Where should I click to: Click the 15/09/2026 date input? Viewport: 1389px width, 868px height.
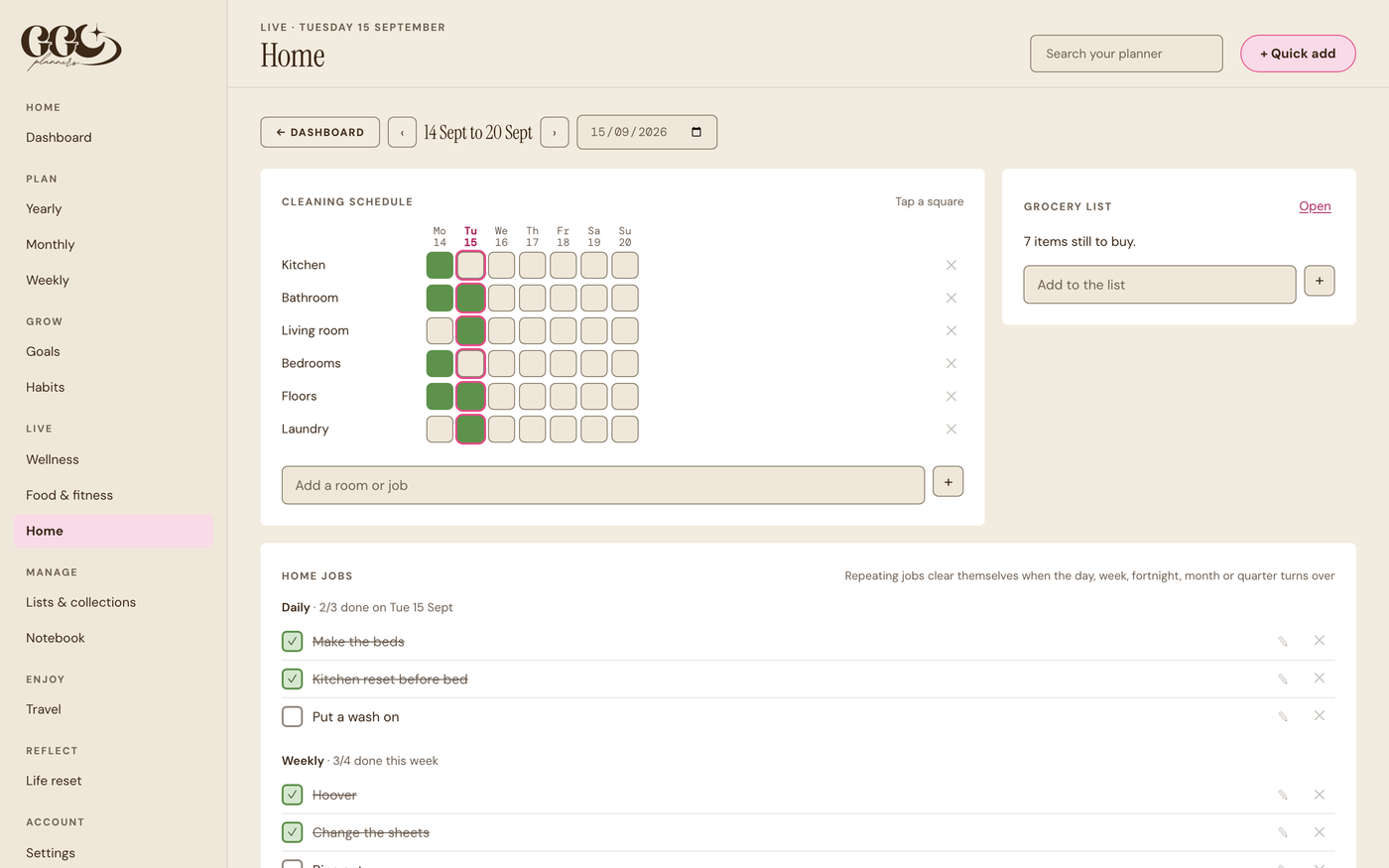click(647, 132)
